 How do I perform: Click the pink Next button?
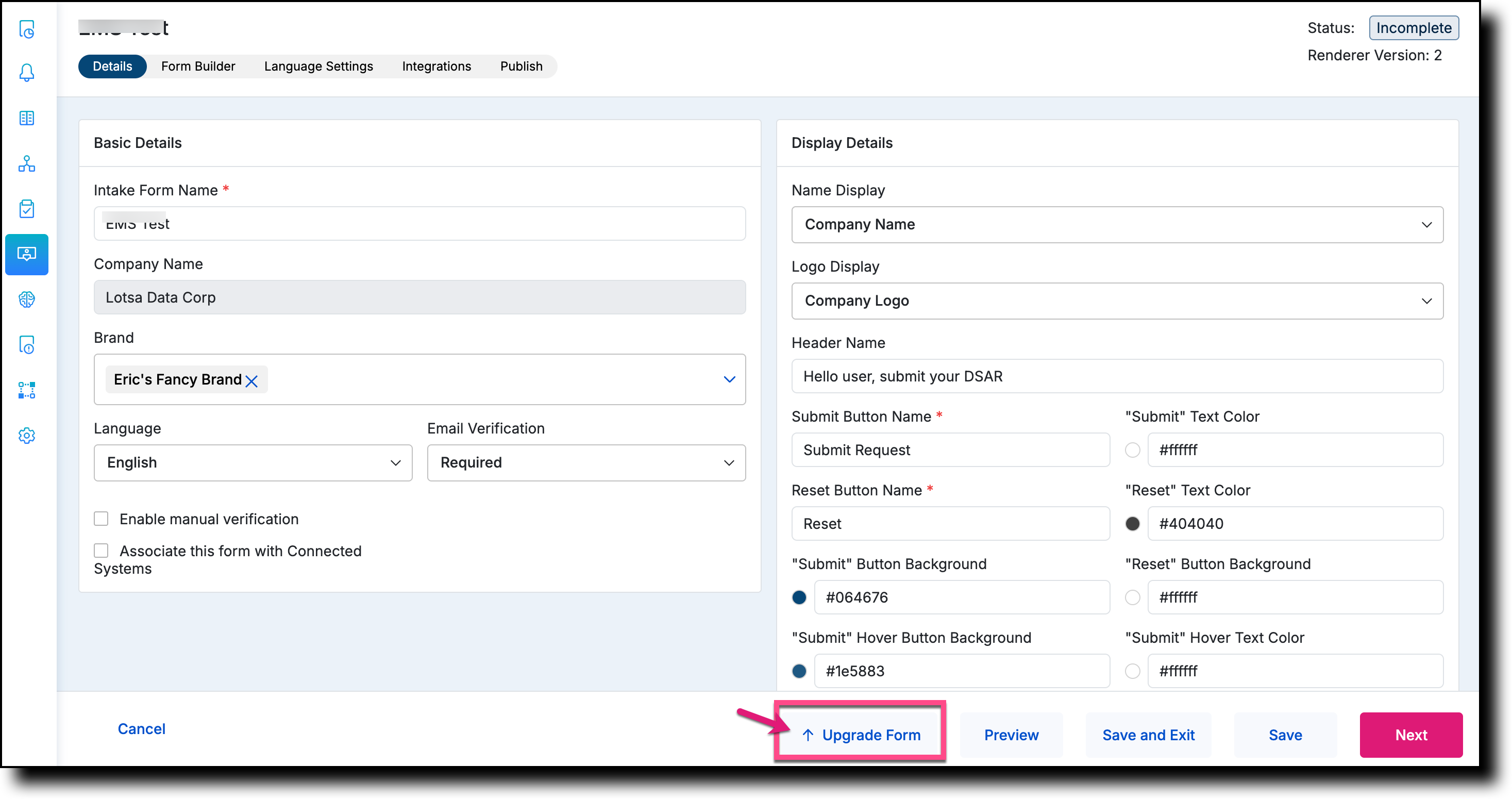click(1411, 735)
